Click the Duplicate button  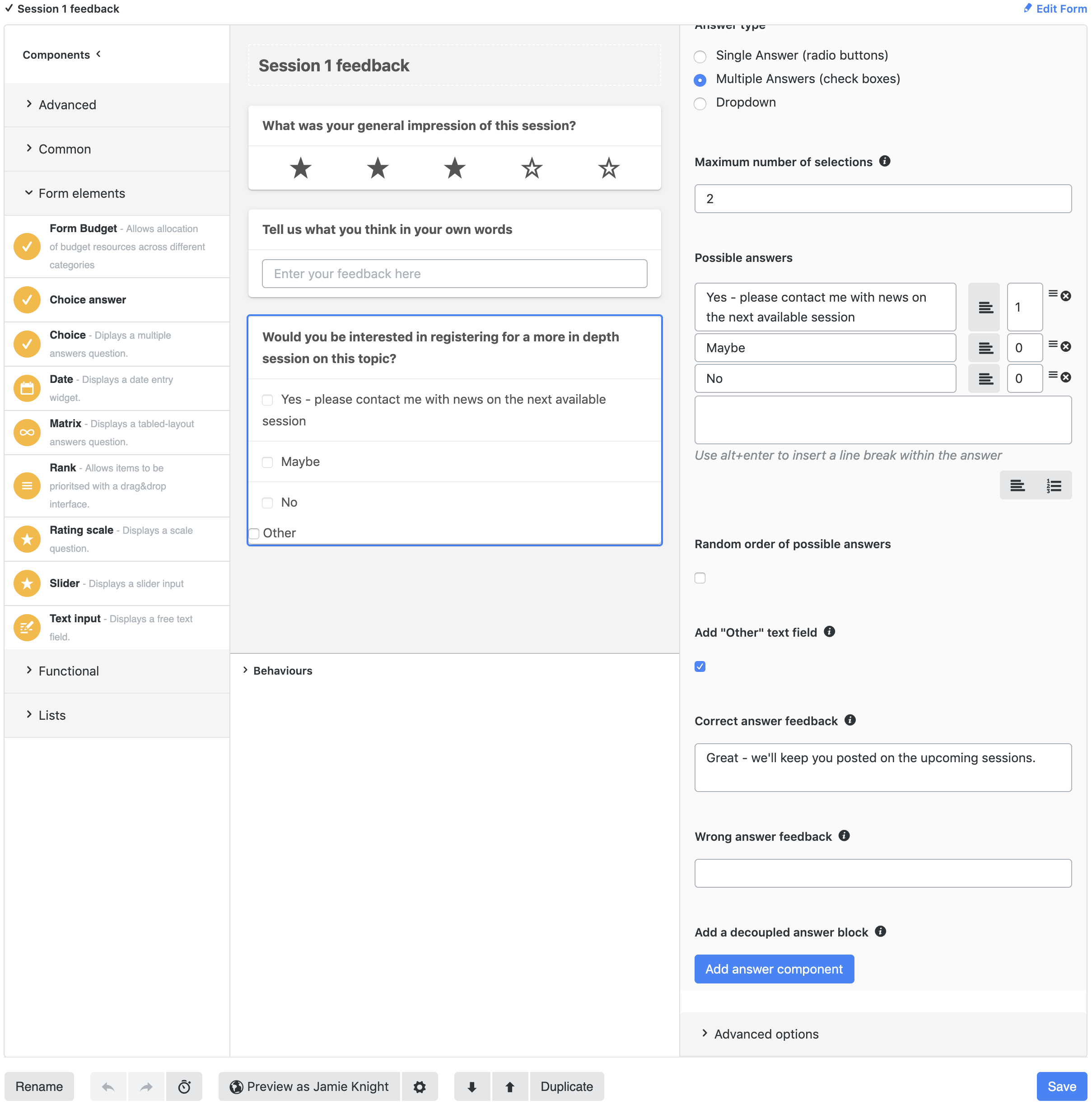(567, 1086)
